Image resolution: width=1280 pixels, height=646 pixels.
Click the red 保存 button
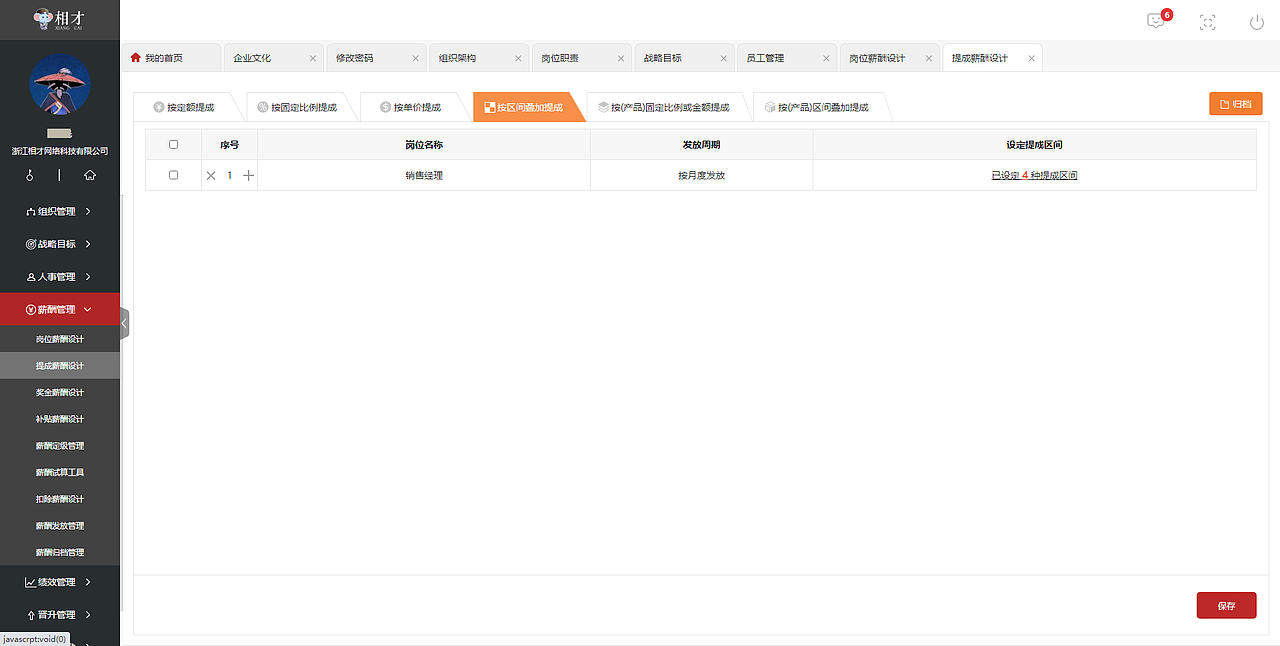pos(1227,606)
